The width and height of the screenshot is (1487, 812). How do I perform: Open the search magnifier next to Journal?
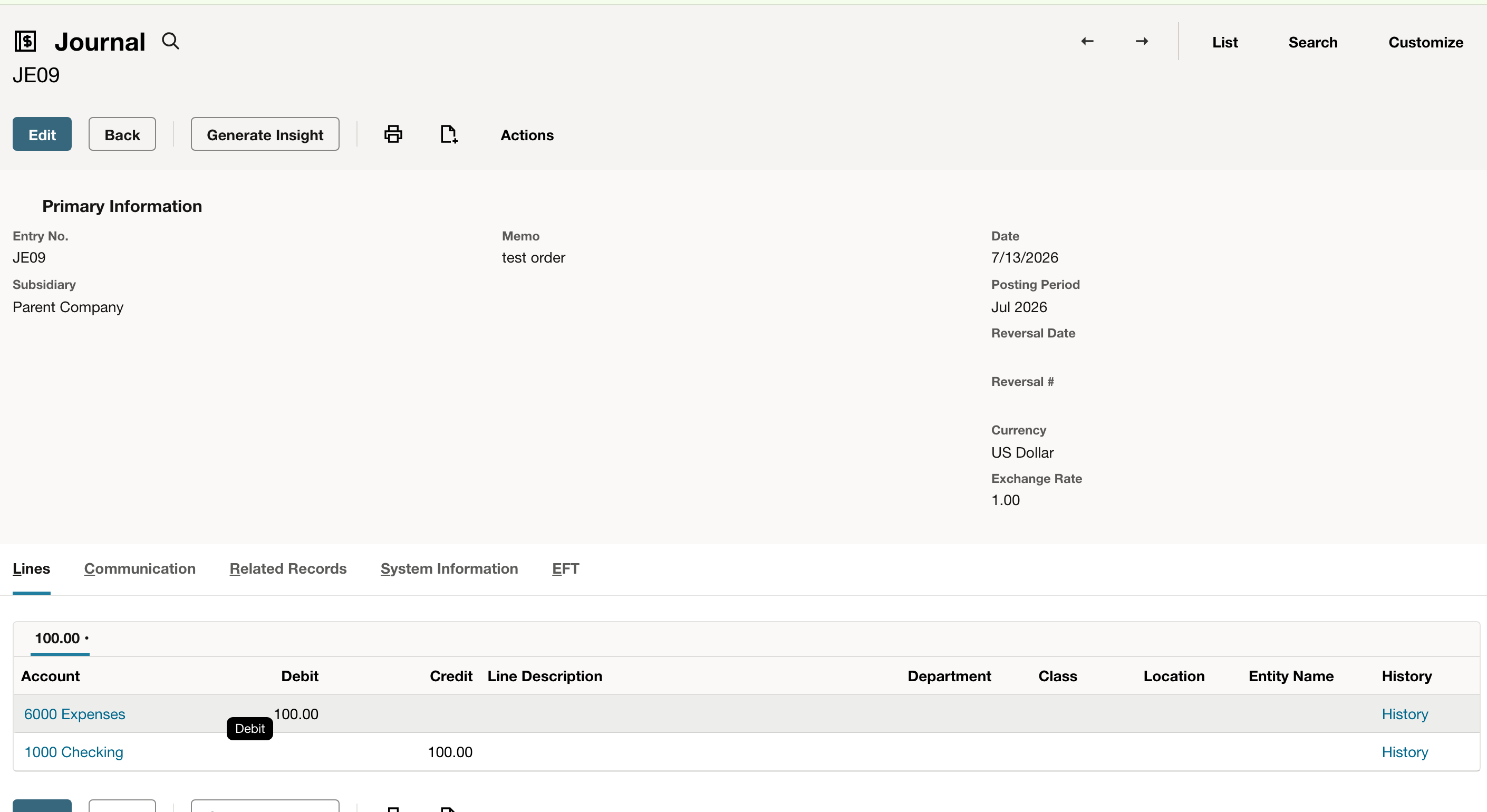[x=170, y=42]
